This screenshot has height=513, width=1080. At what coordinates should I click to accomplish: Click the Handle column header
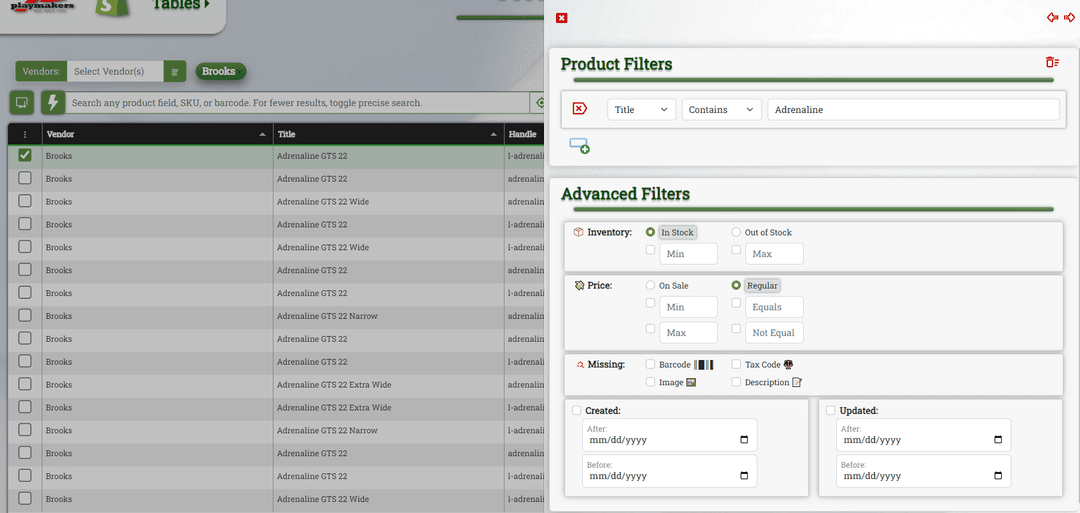(x=522, y=134)
